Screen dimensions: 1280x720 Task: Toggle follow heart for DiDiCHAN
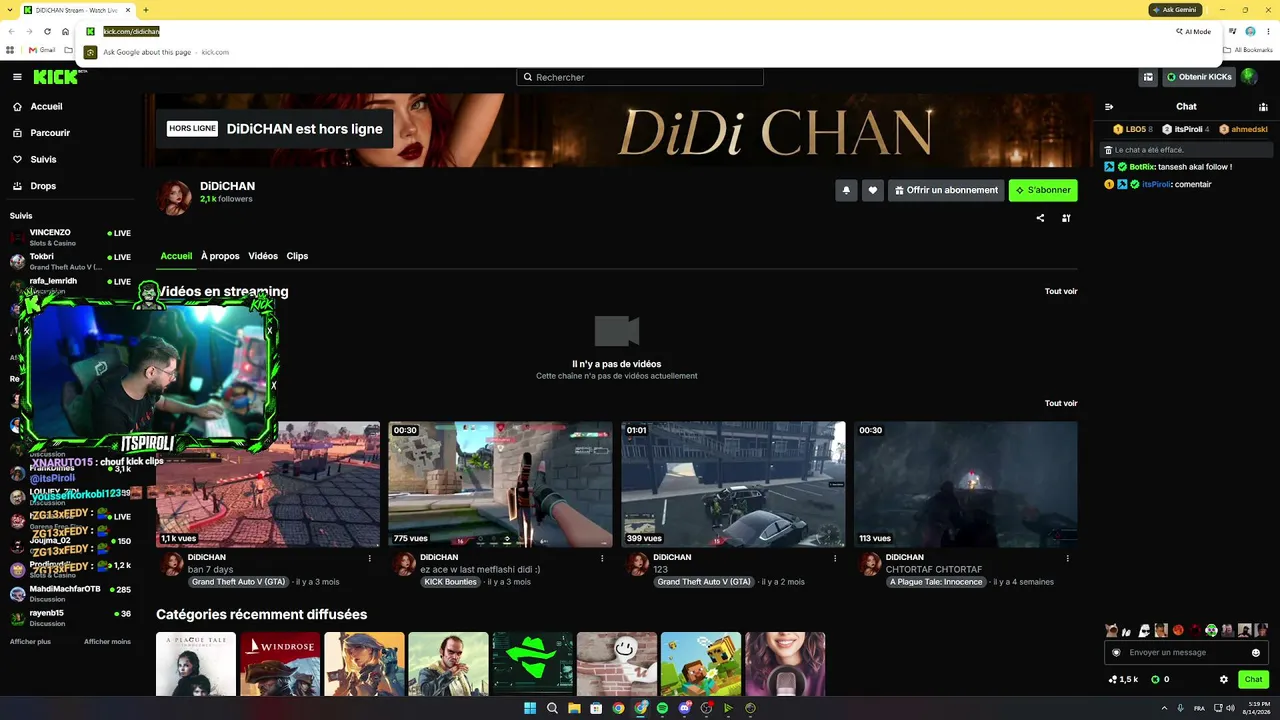873,190
